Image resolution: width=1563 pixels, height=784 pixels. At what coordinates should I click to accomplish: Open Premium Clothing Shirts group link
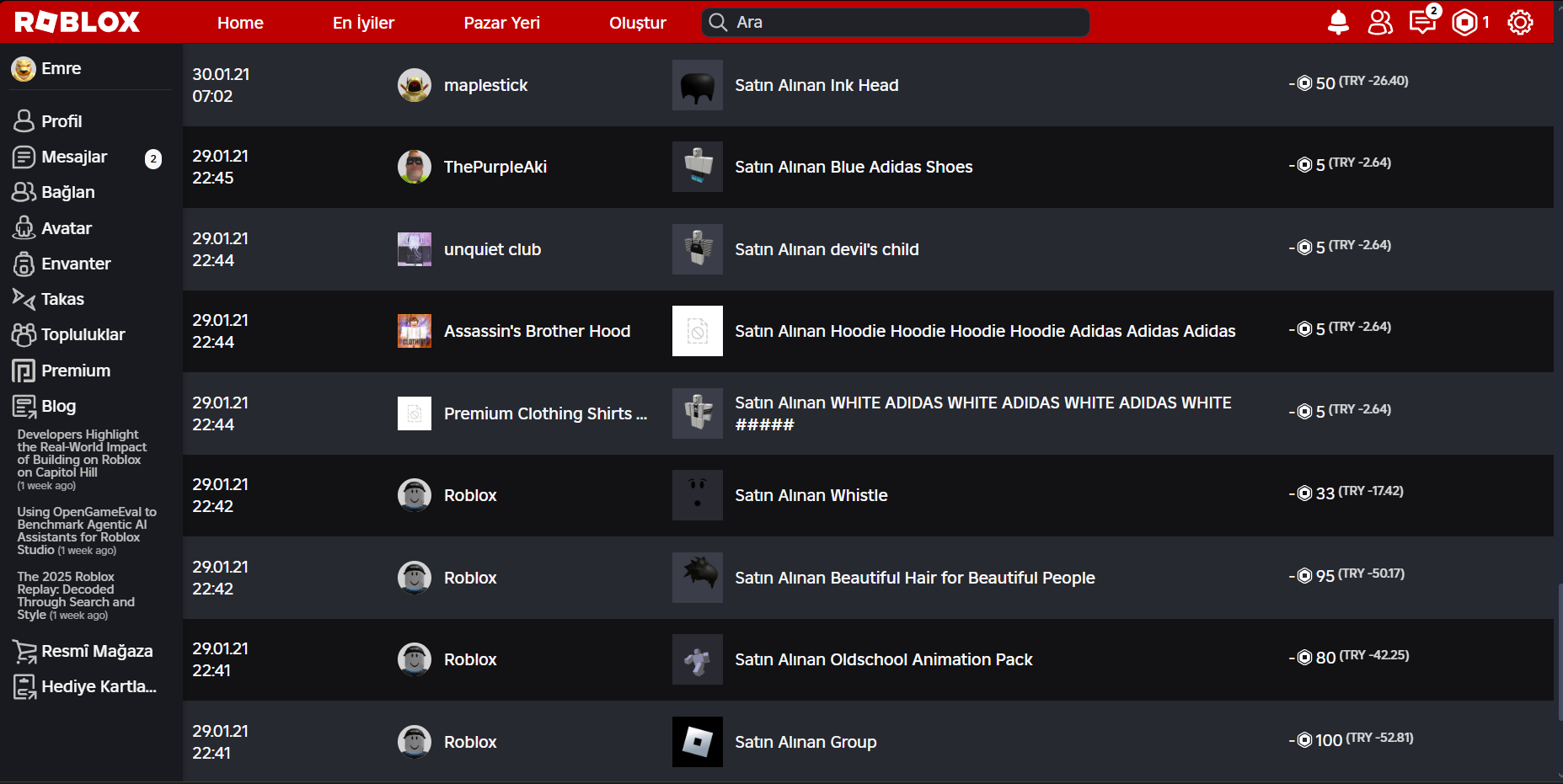pyautogui.click(x=546, y=413)
